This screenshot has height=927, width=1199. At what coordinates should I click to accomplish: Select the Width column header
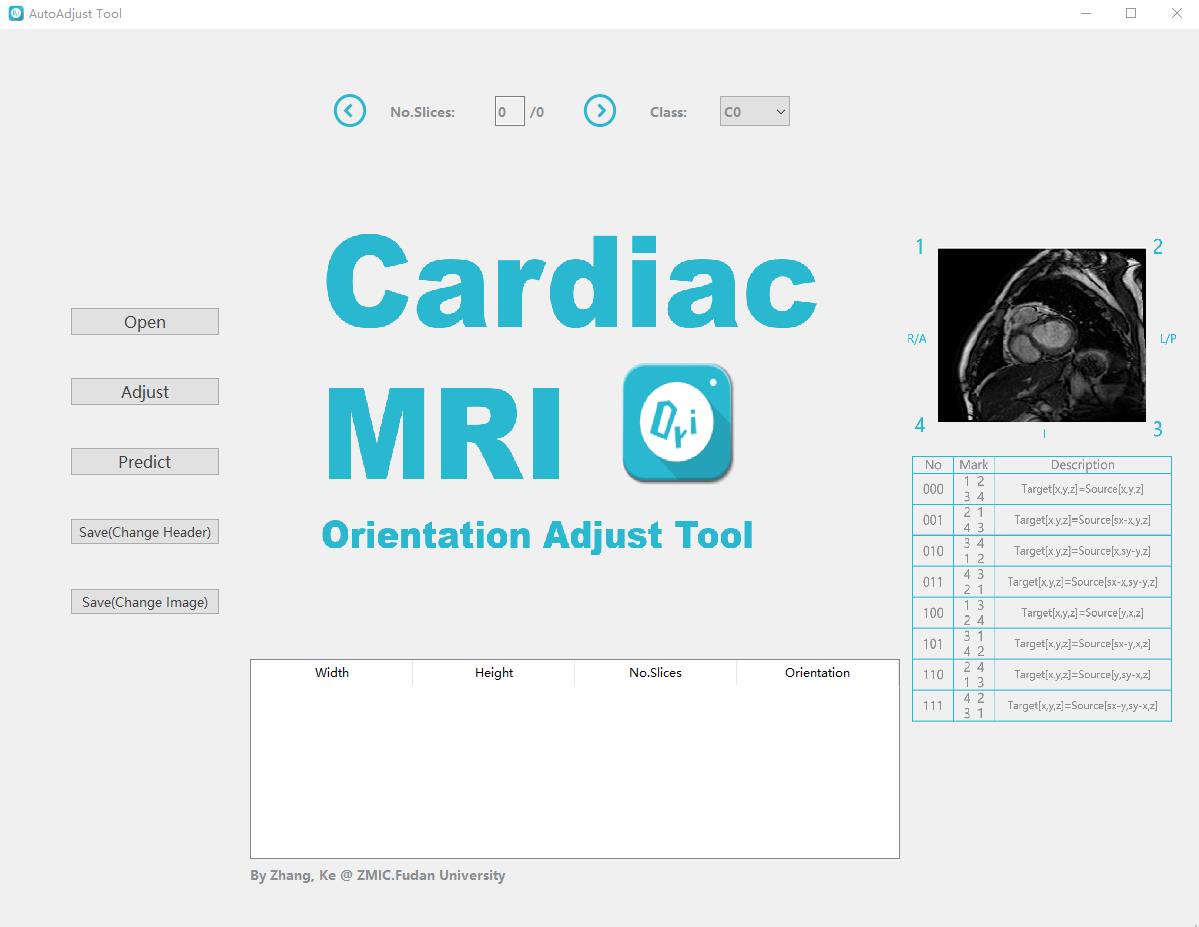tap(331, 672)
